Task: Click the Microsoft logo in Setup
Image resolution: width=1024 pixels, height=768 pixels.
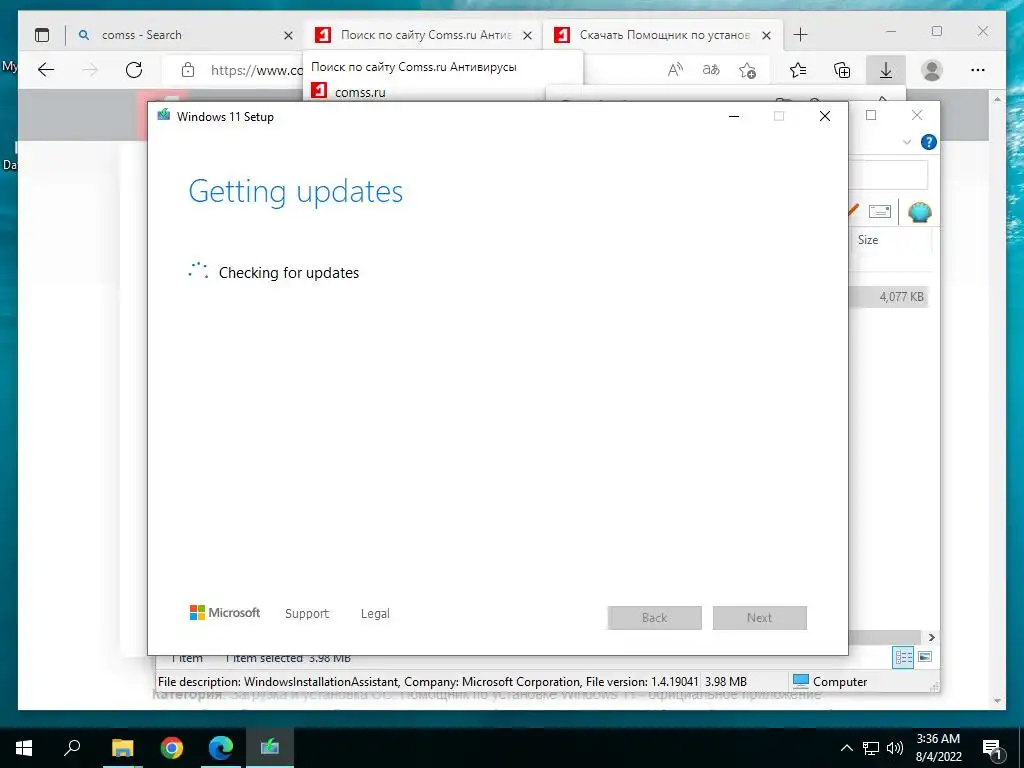Action: tap(225, 613)
